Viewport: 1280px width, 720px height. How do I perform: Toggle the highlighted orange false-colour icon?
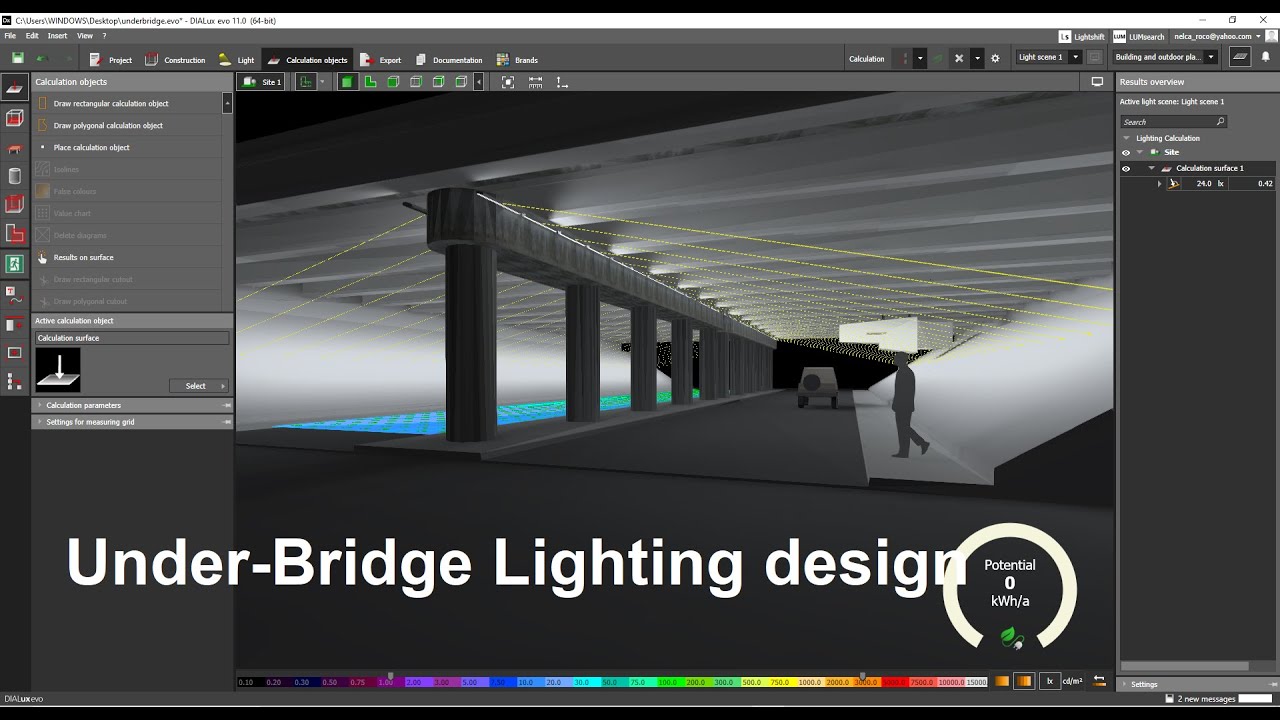click(x=1024, y=681)
